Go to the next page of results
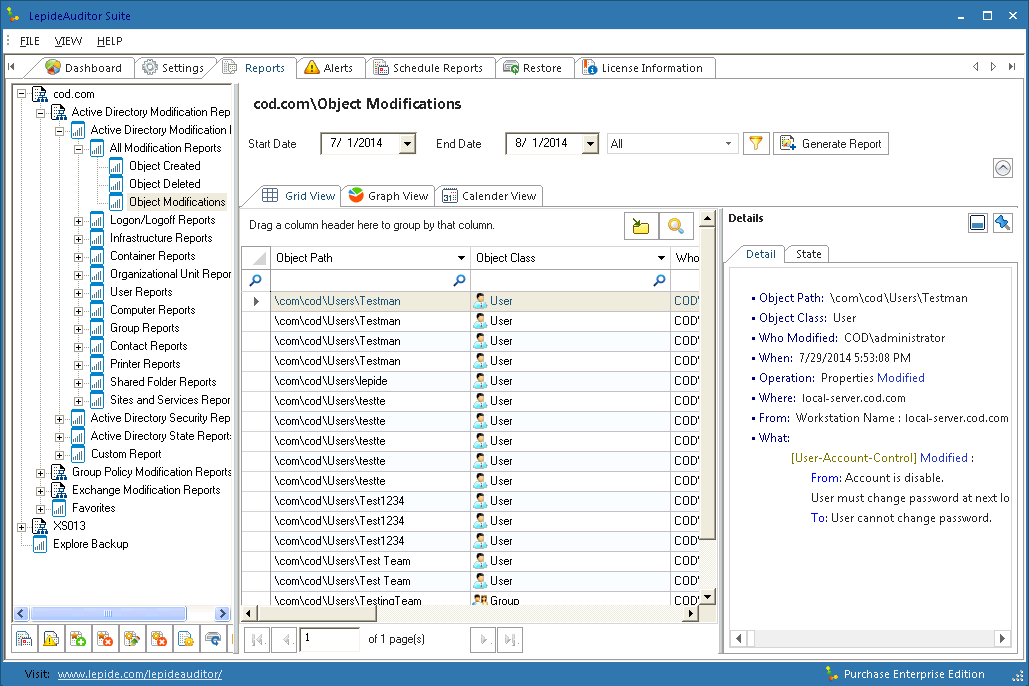Viewport: 1029px width, 686px height. click(483, 639)
